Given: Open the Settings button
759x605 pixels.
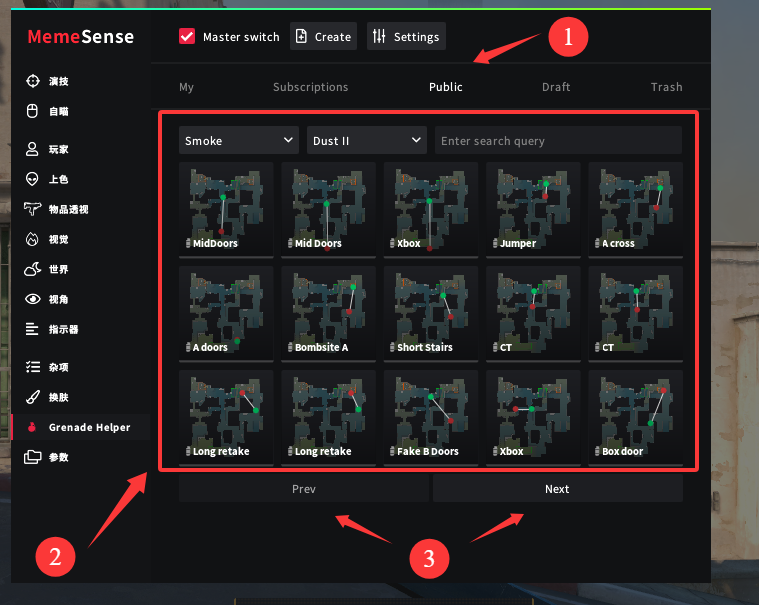Looking at the screenshot, I should click(405, 37).
